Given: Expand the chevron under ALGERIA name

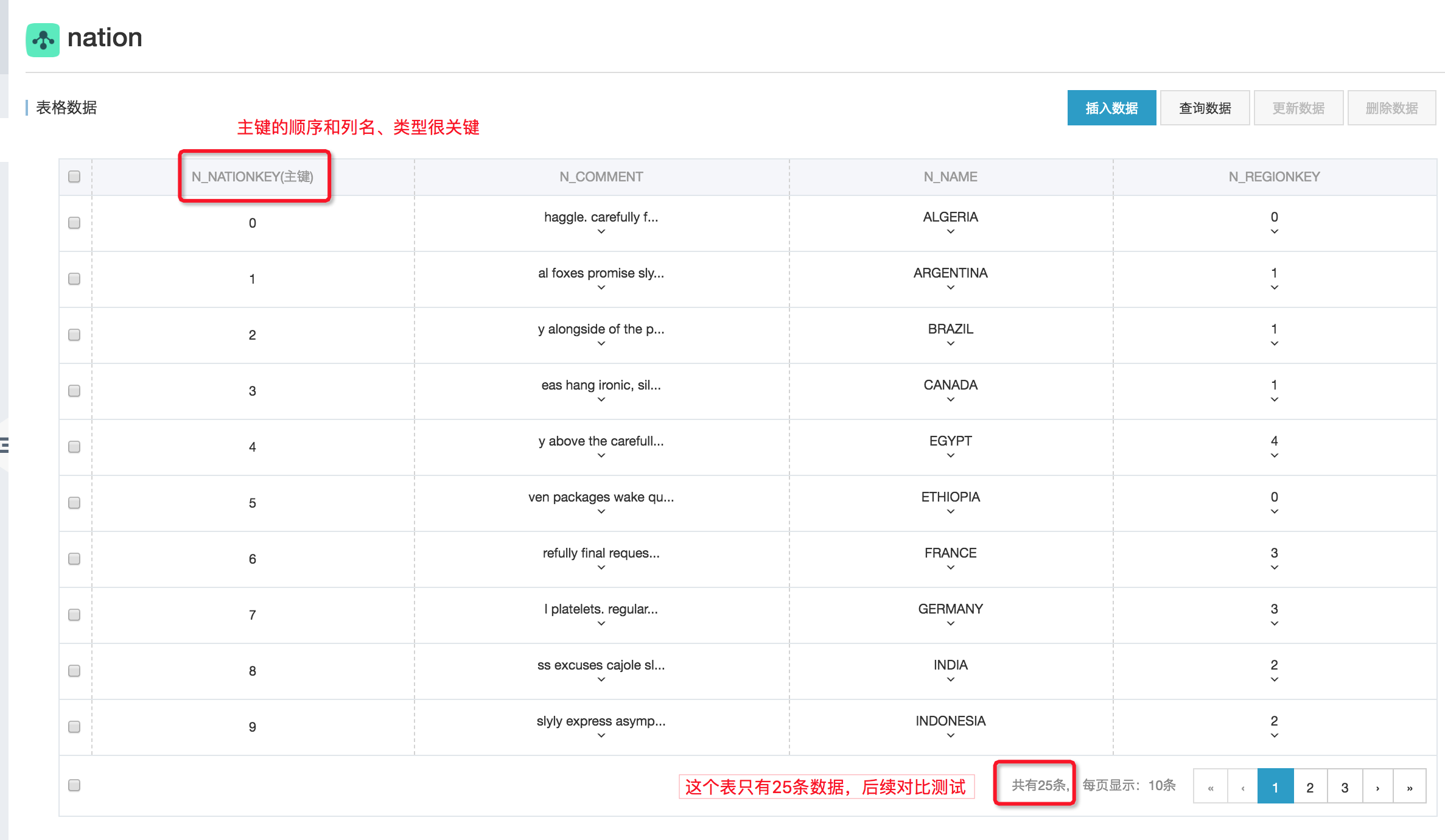Looking at the screenshot, I should 951,231.
